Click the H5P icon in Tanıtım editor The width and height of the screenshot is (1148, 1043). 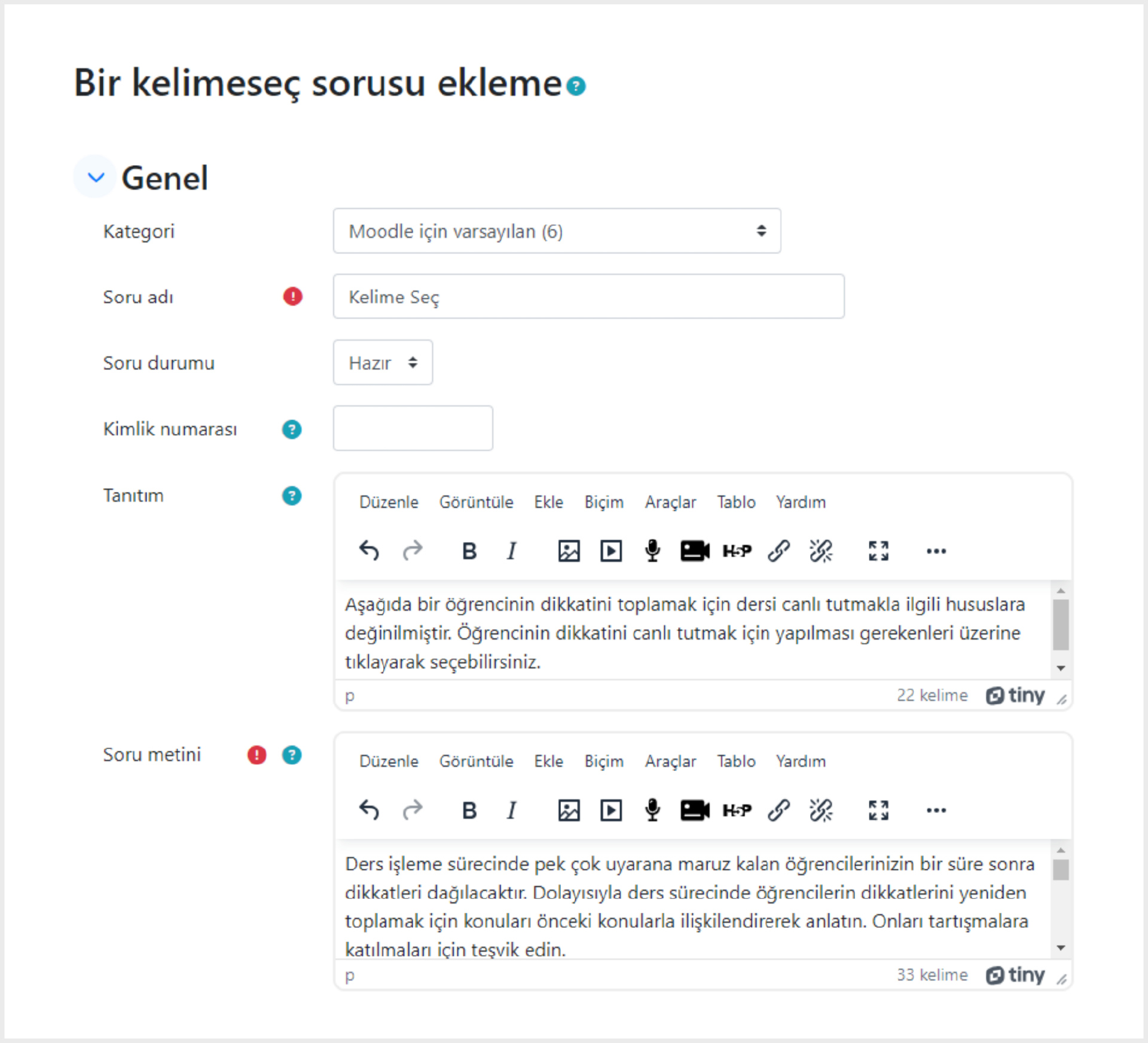tap(737, 550)
